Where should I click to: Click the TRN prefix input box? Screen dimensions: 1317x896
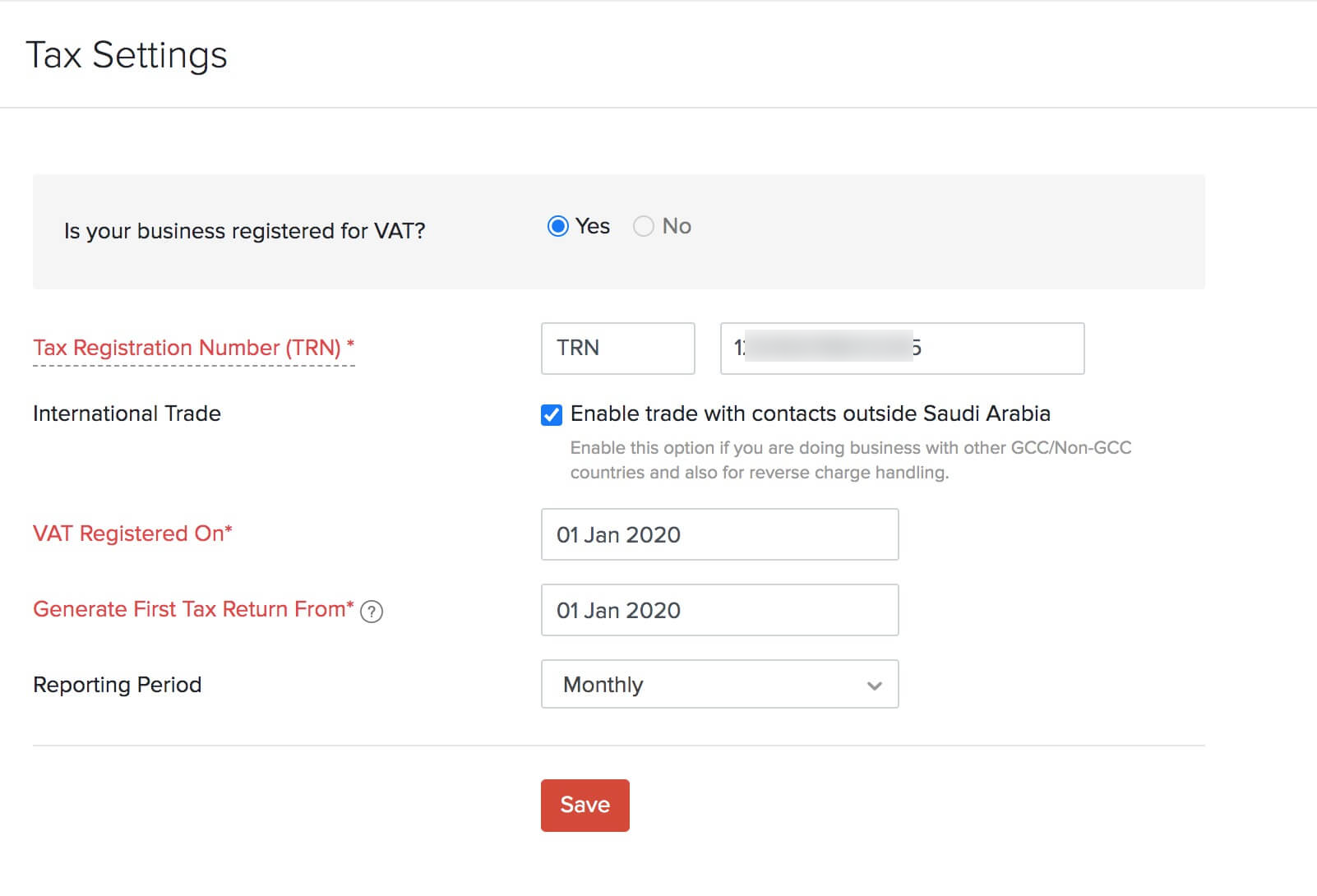617,348
